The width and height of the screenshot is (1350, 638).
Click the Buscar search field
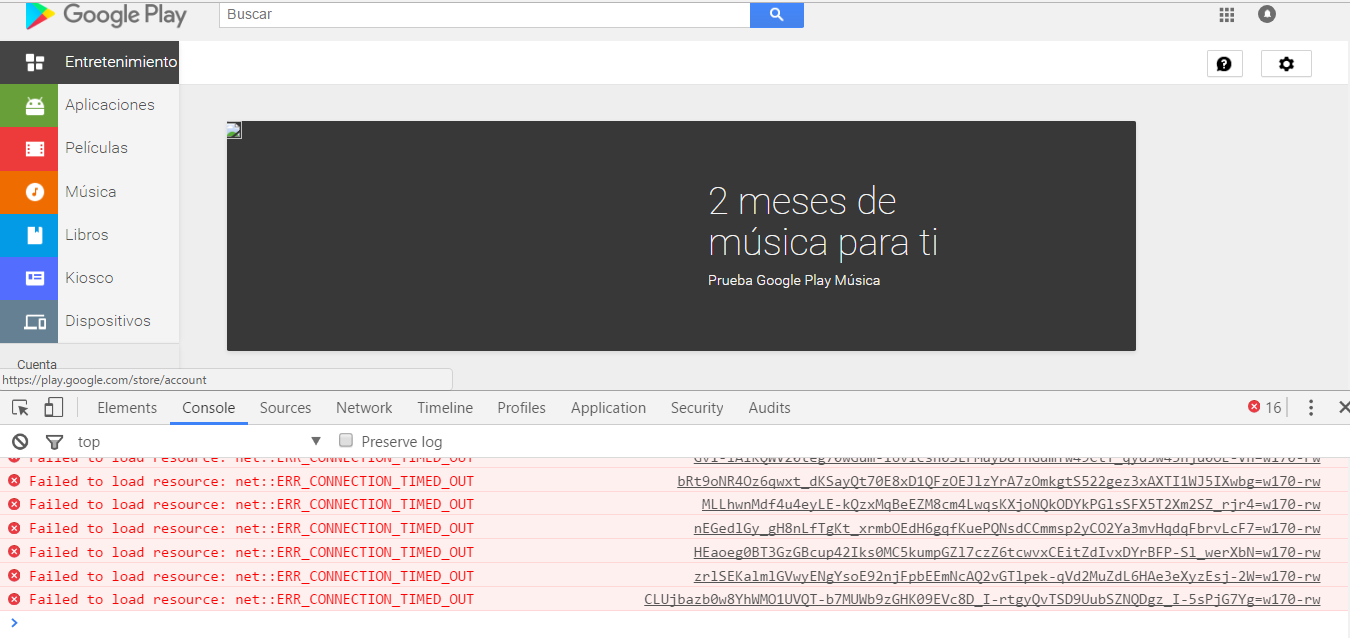coord(484,15)
